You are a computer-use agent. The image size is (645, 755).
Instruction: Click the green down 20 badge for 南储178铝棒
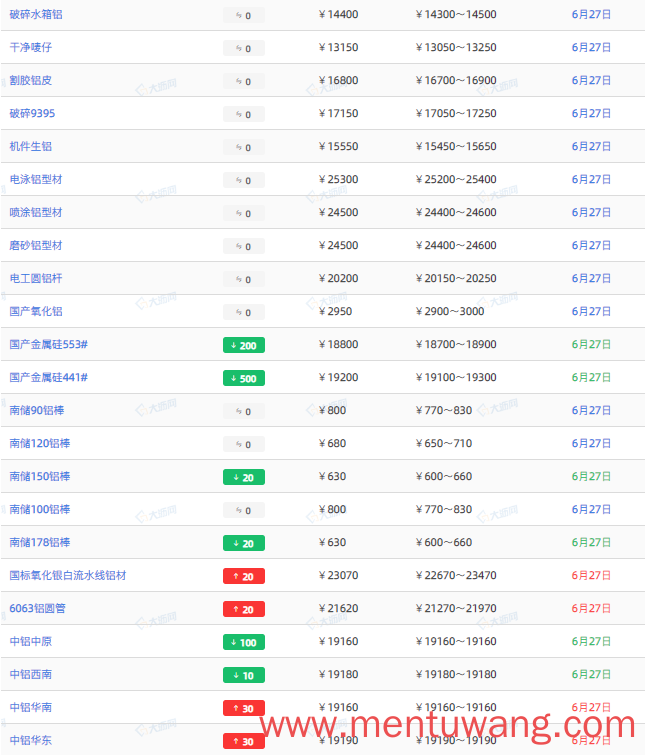(x=244, y=543)
